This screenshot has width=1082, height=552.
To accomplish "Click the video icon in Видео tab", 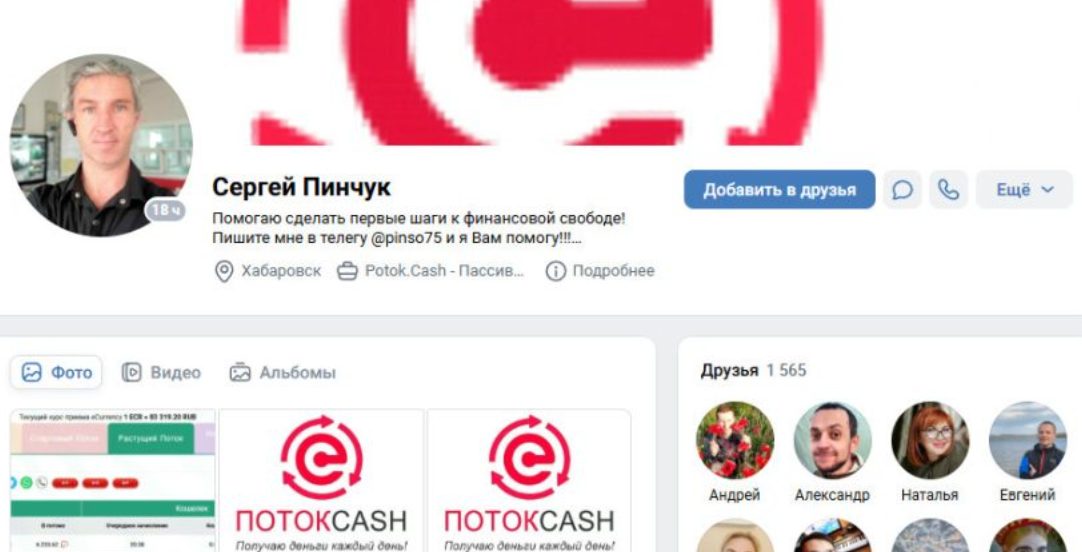I will [131, 373].
